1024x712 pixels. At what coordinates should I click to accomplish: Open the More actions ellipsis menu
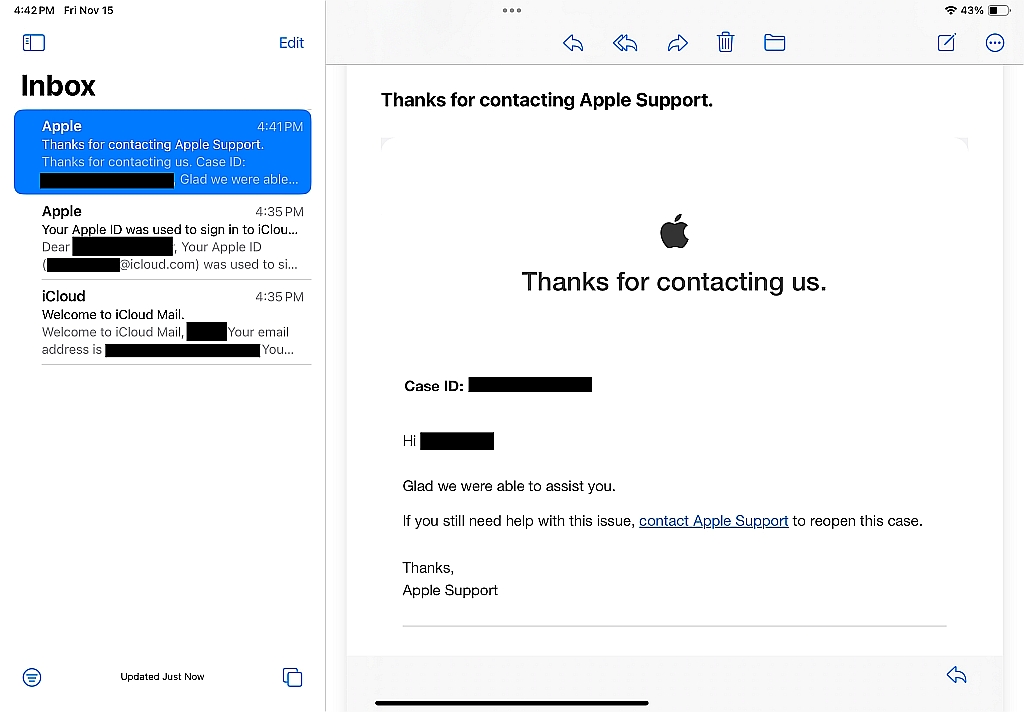click(995, 43)
